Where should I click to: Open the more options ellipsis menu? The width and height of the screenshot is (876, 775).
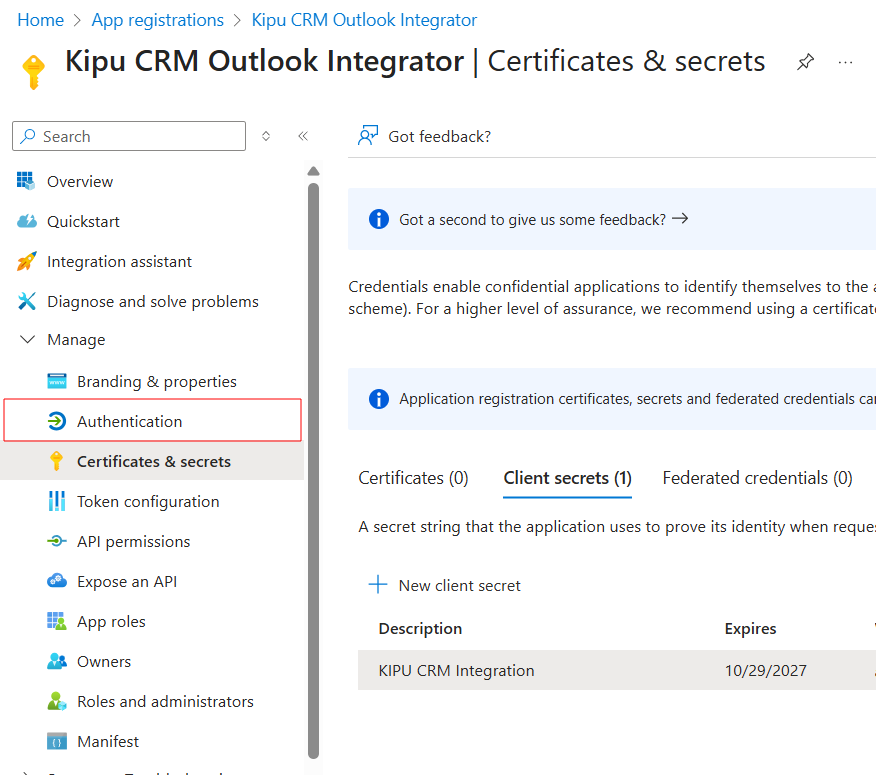(x=846, y=62)
